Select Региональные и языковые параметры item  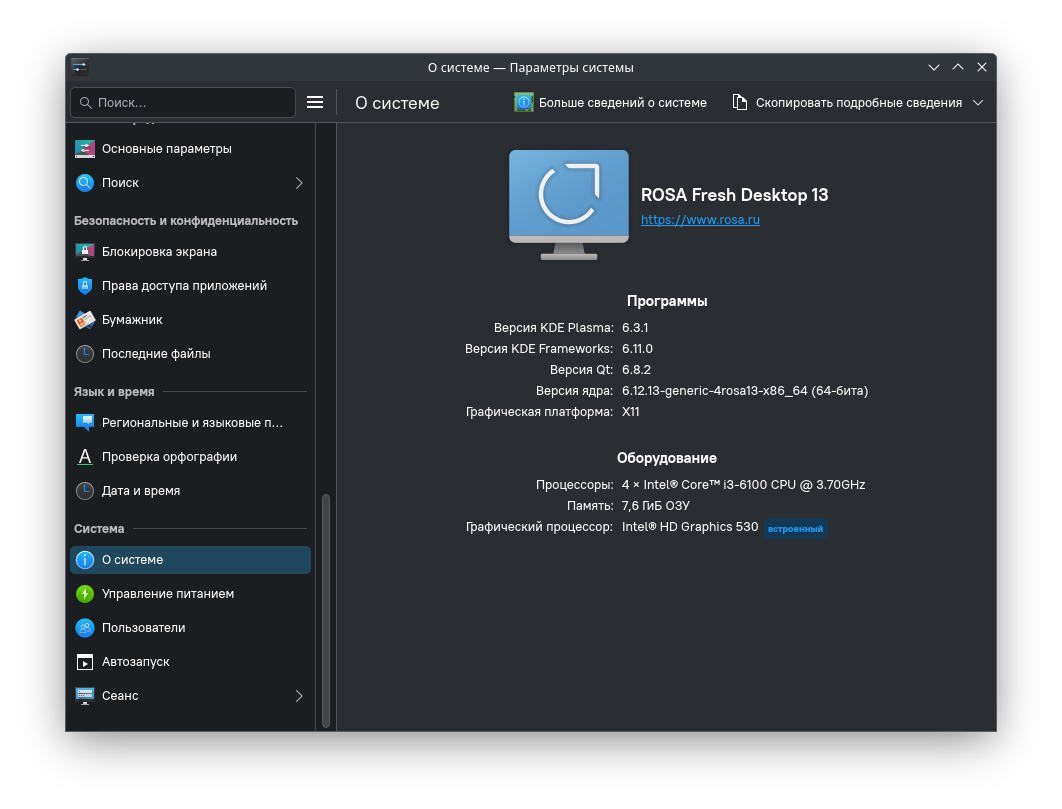point(192,423)
